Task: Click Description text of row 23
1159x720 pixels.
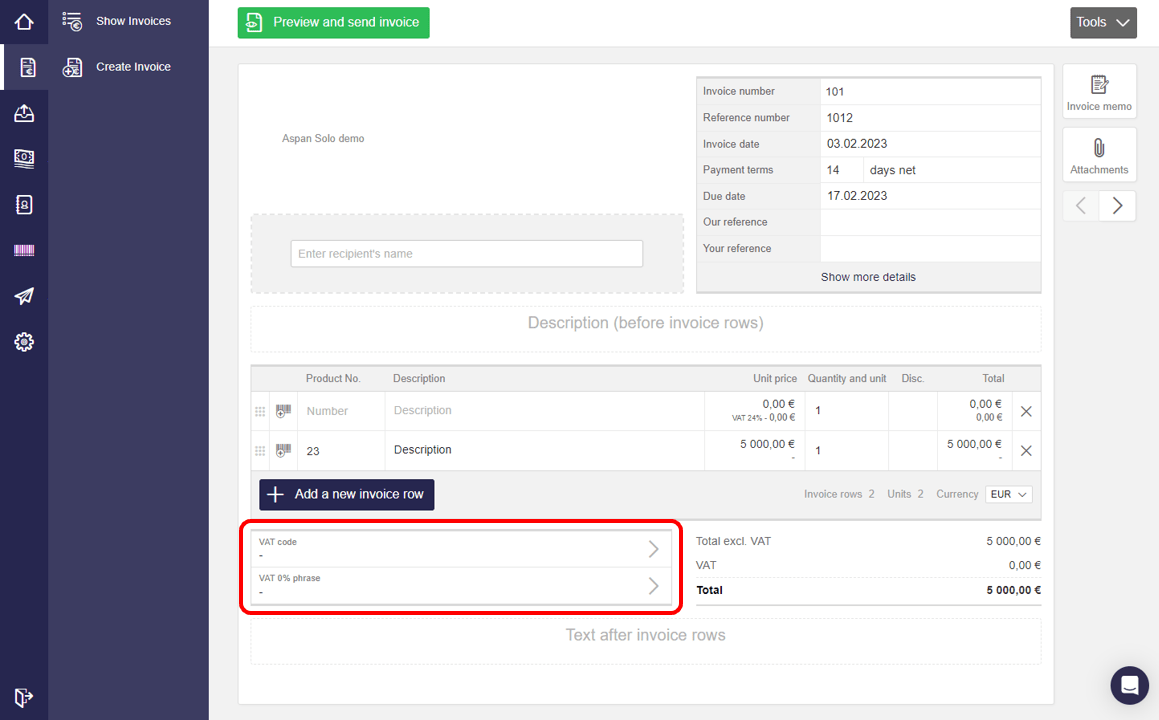Action: coord(422,449)
